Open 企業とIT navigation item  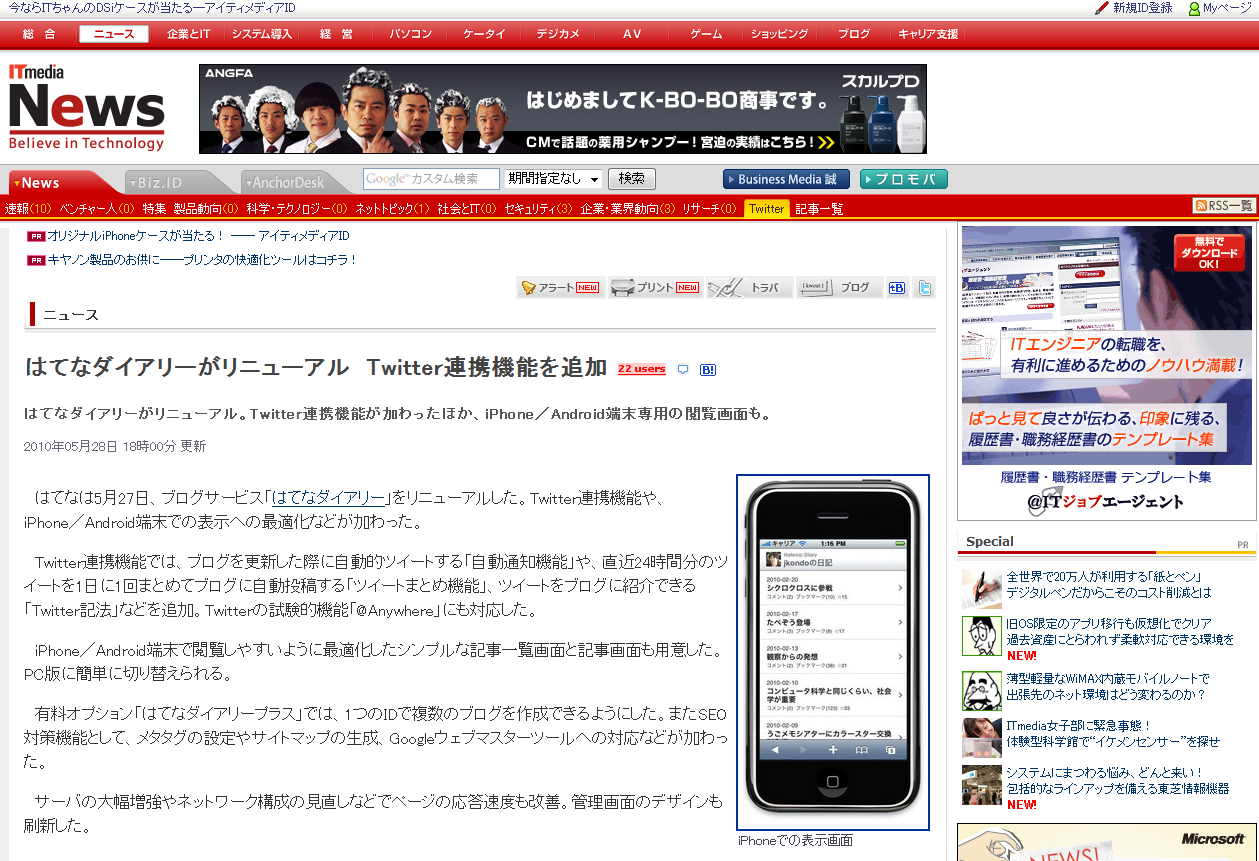point(188,34)
